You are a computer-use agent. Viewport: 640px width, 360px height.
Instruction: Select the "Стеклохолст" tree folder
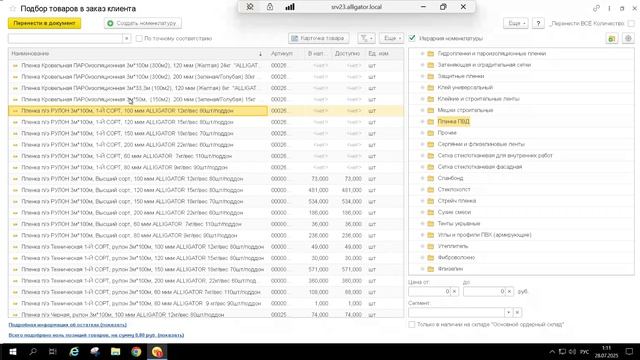click(454, 189)
